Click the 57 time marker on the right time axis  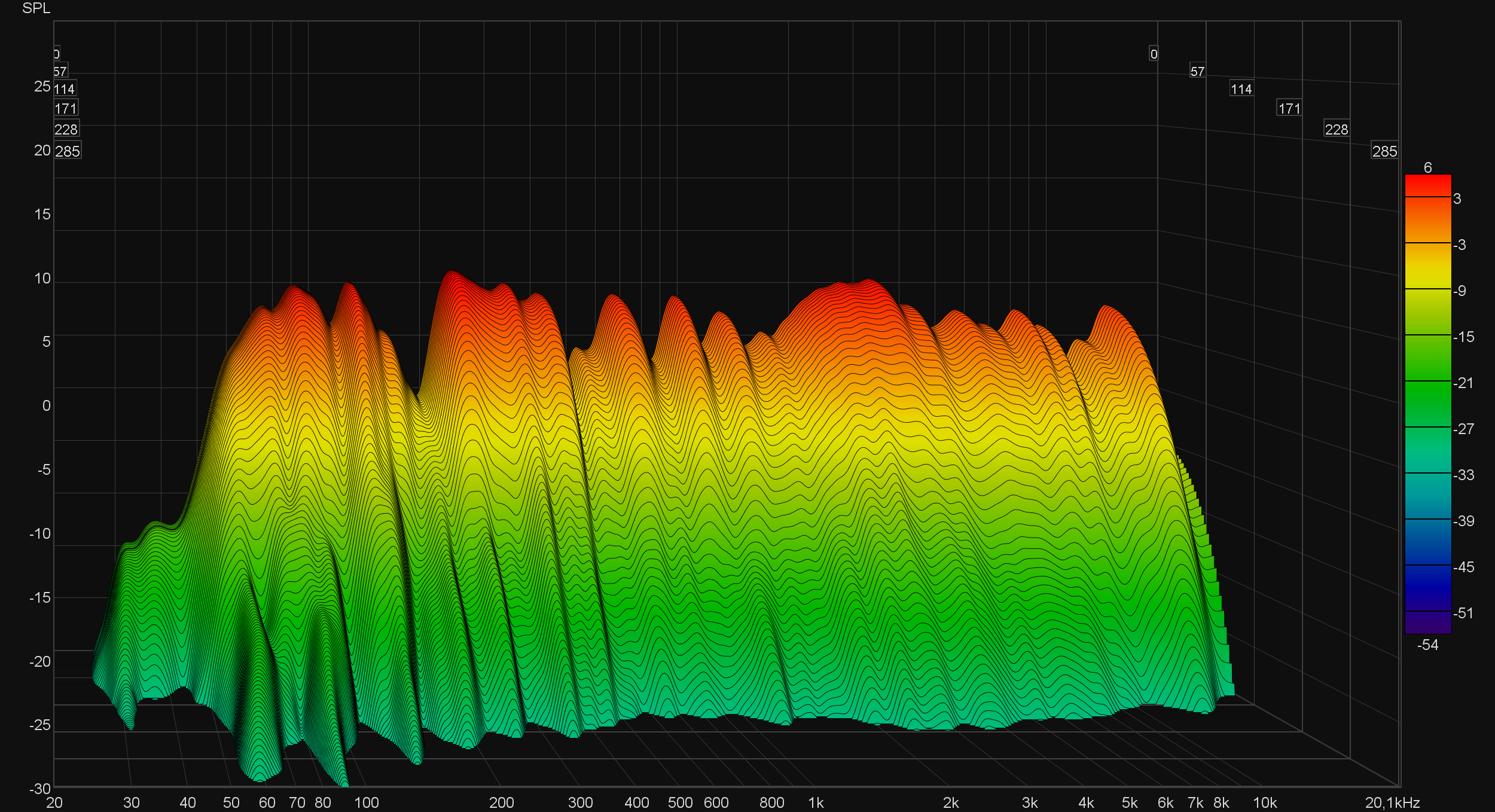tap(1197, 72)
